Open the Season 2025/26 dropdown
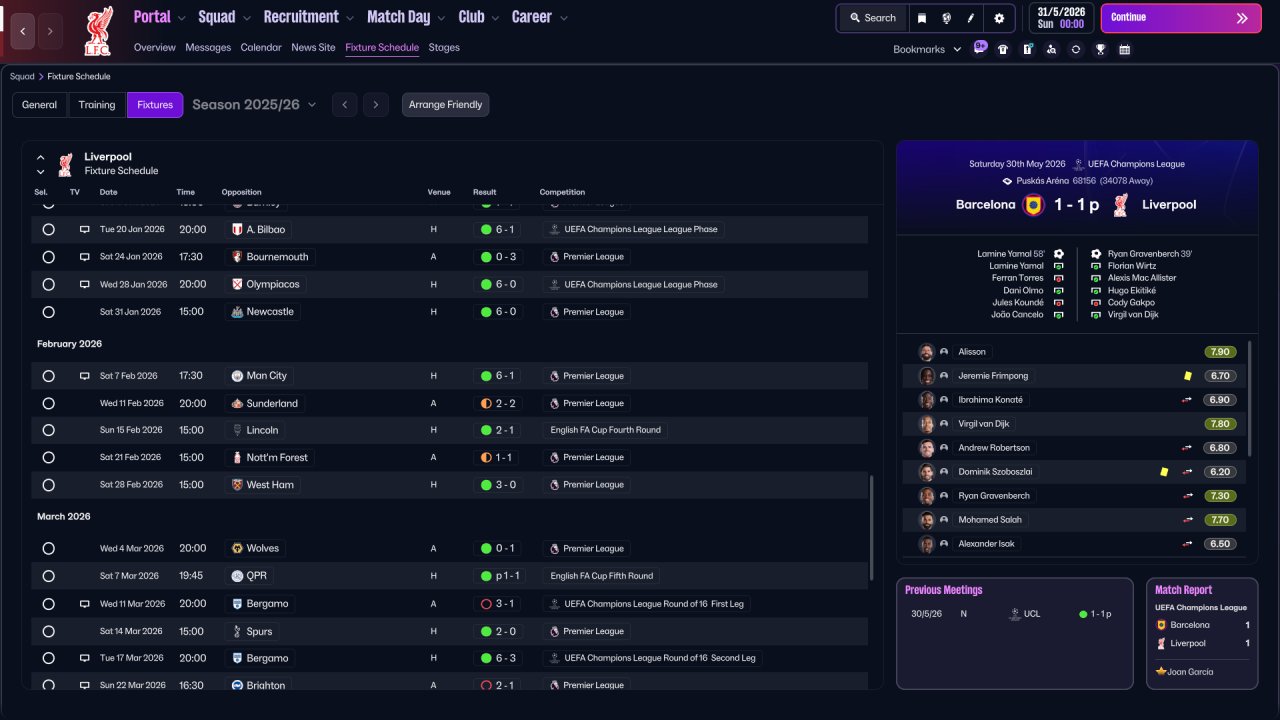 pyautogui.click(x=254, y=104)
